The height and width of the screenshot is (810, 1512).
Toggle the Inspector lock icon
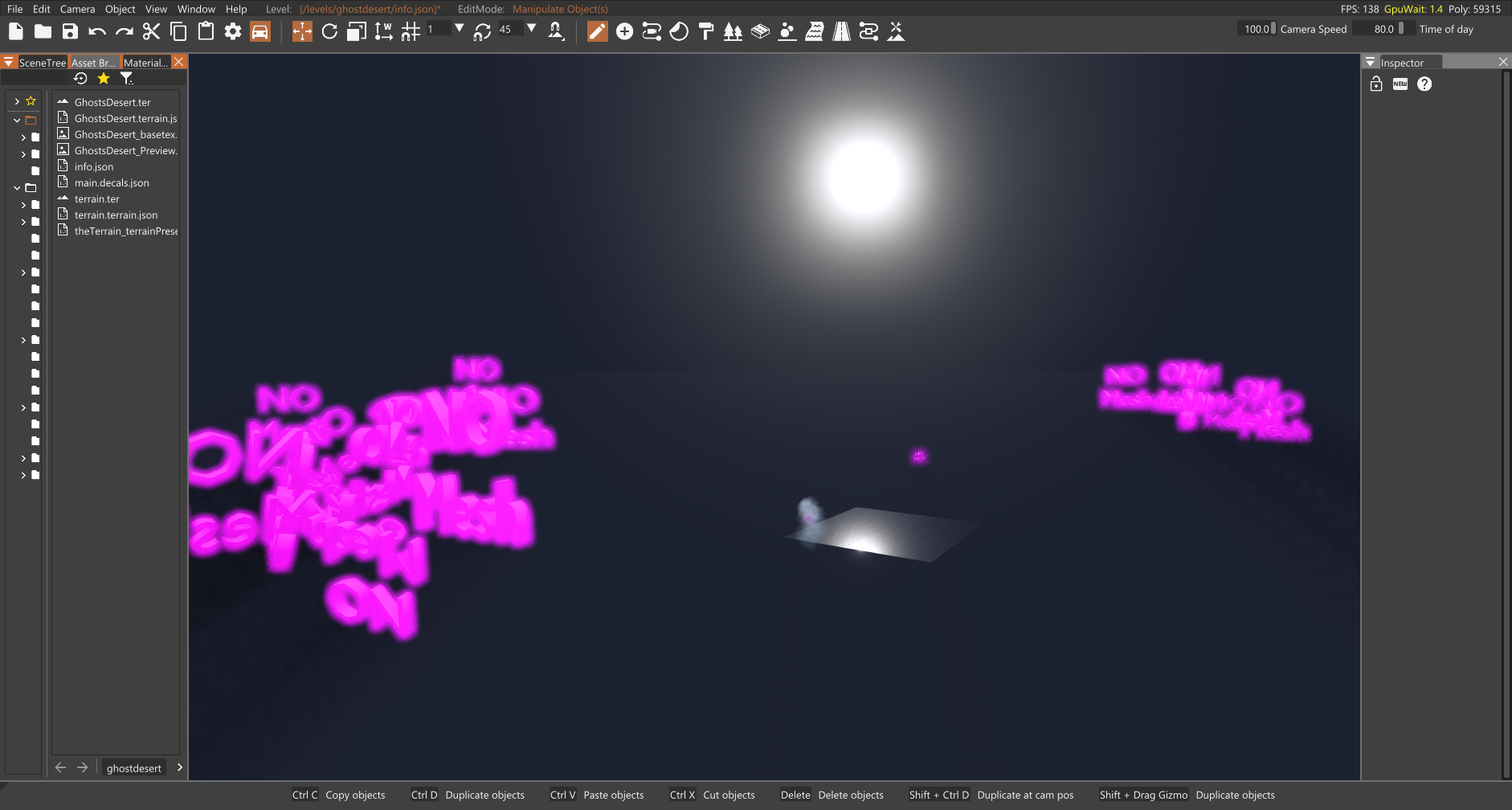point(1376,84)
